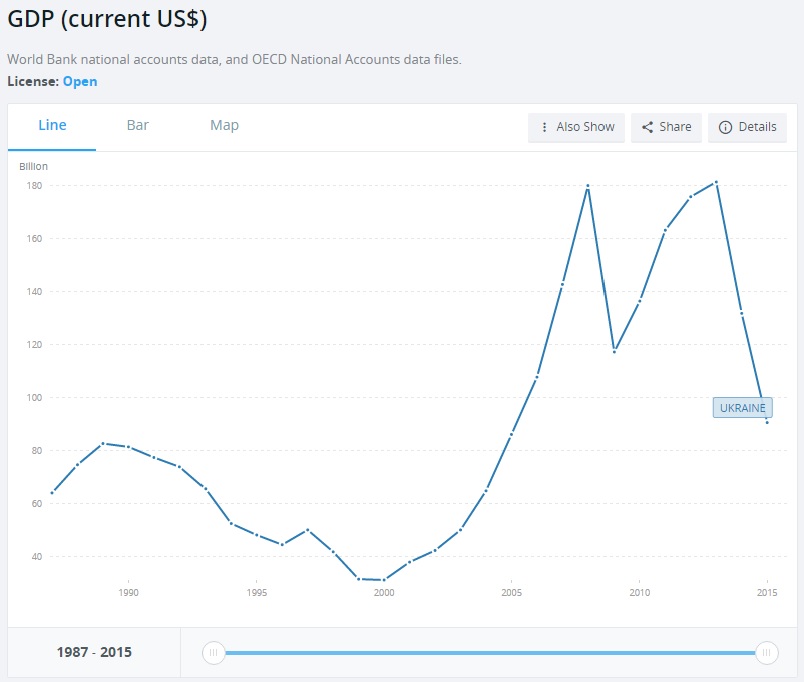Click the 2013 peak data point

tap(716, 182)
